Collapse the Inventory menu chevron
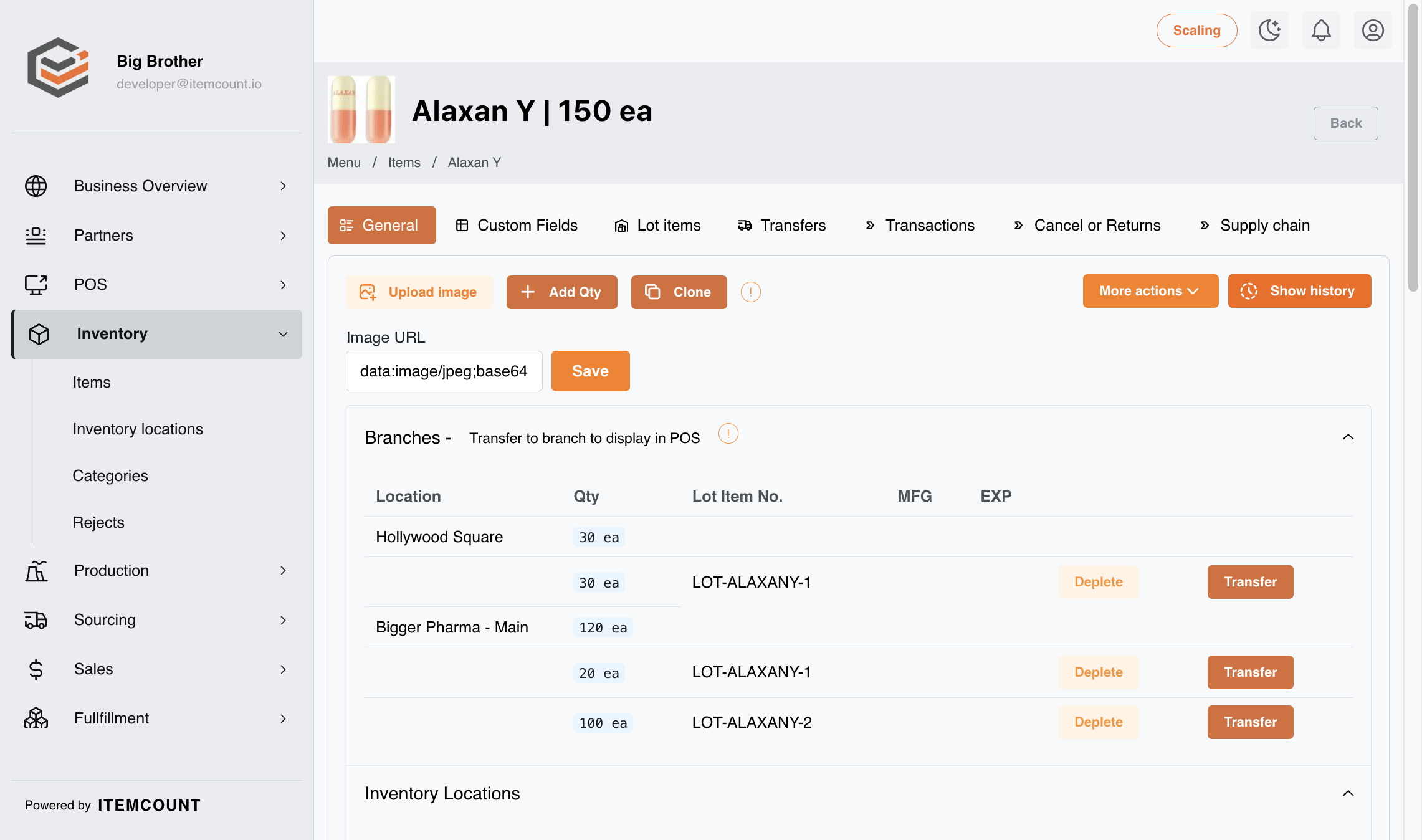The image size is (1422, 840). [283, 334]
